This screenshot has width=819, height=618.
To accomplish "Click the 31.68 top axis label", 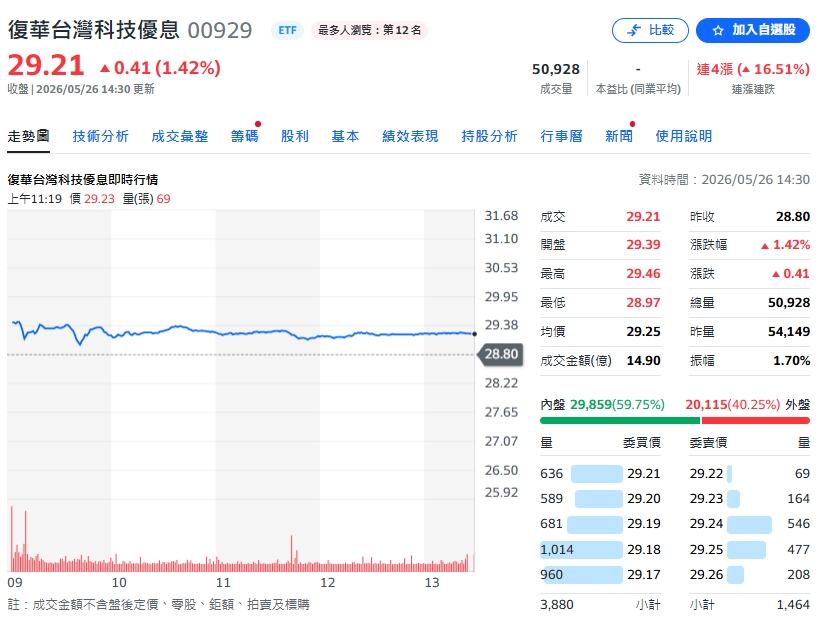I will (x=501, y=216).
